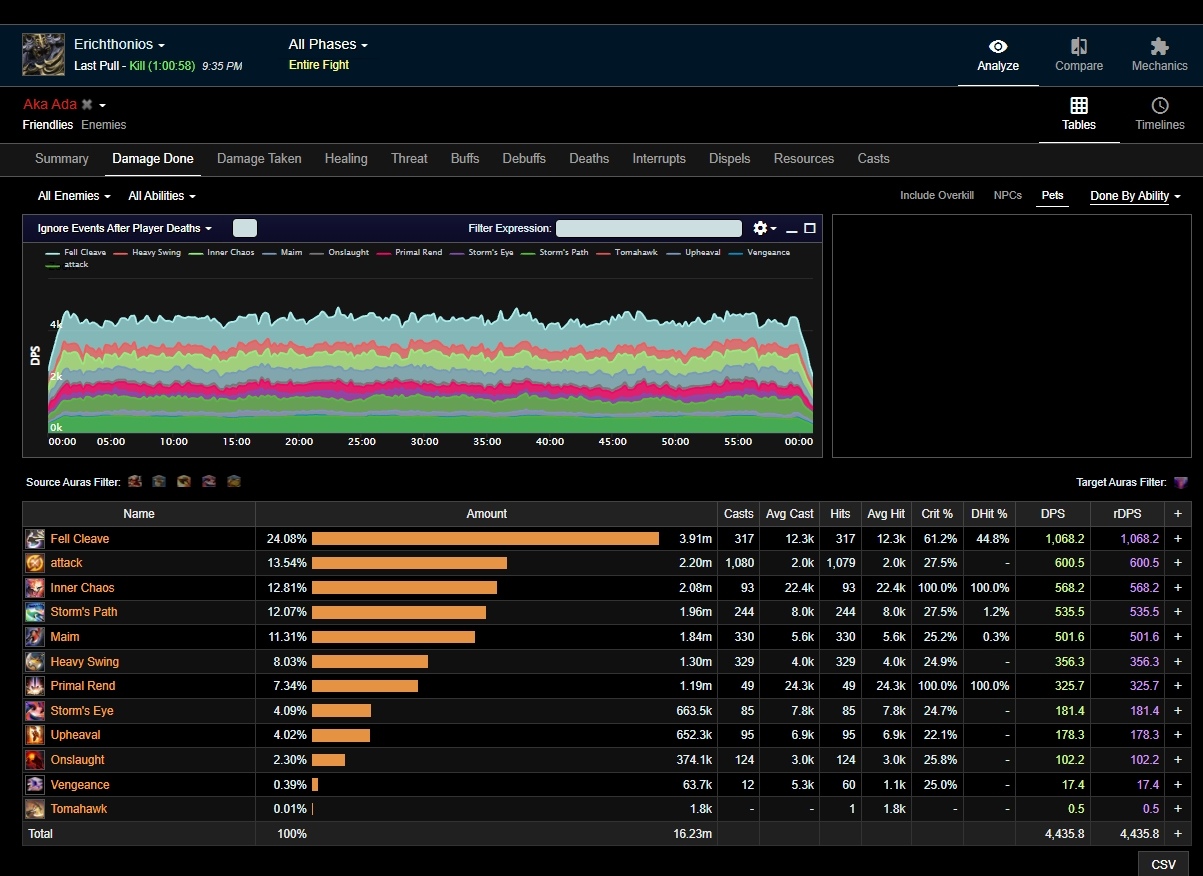Toggle the NPCs filter
The width and height of the screenshot is (1203, 876).
tap(1007, 196)
